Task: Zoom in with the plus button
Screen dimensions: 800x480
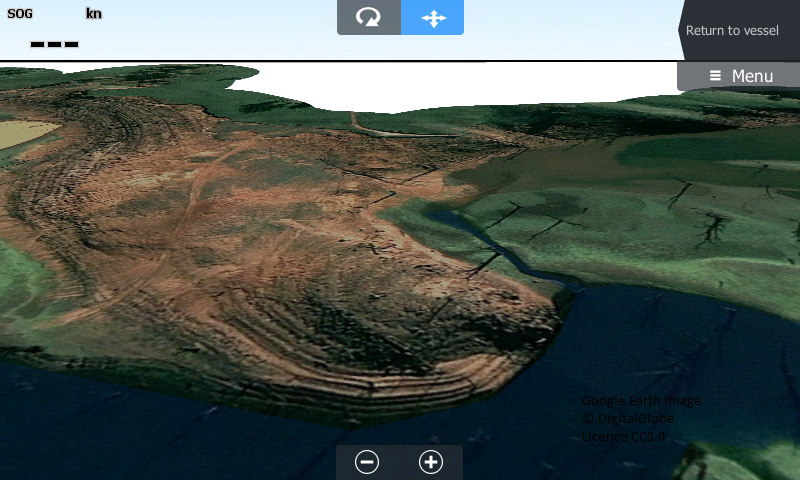Action: 431,462
